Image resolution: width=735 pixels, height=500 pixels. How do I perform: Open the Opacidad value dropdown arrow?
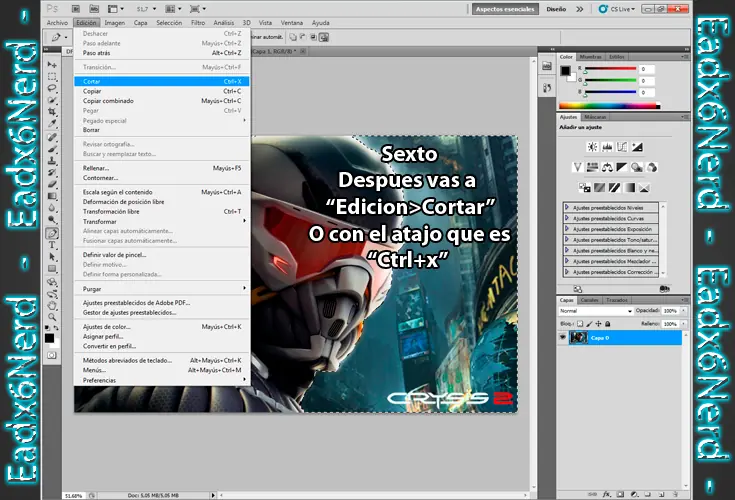point(683,311)
